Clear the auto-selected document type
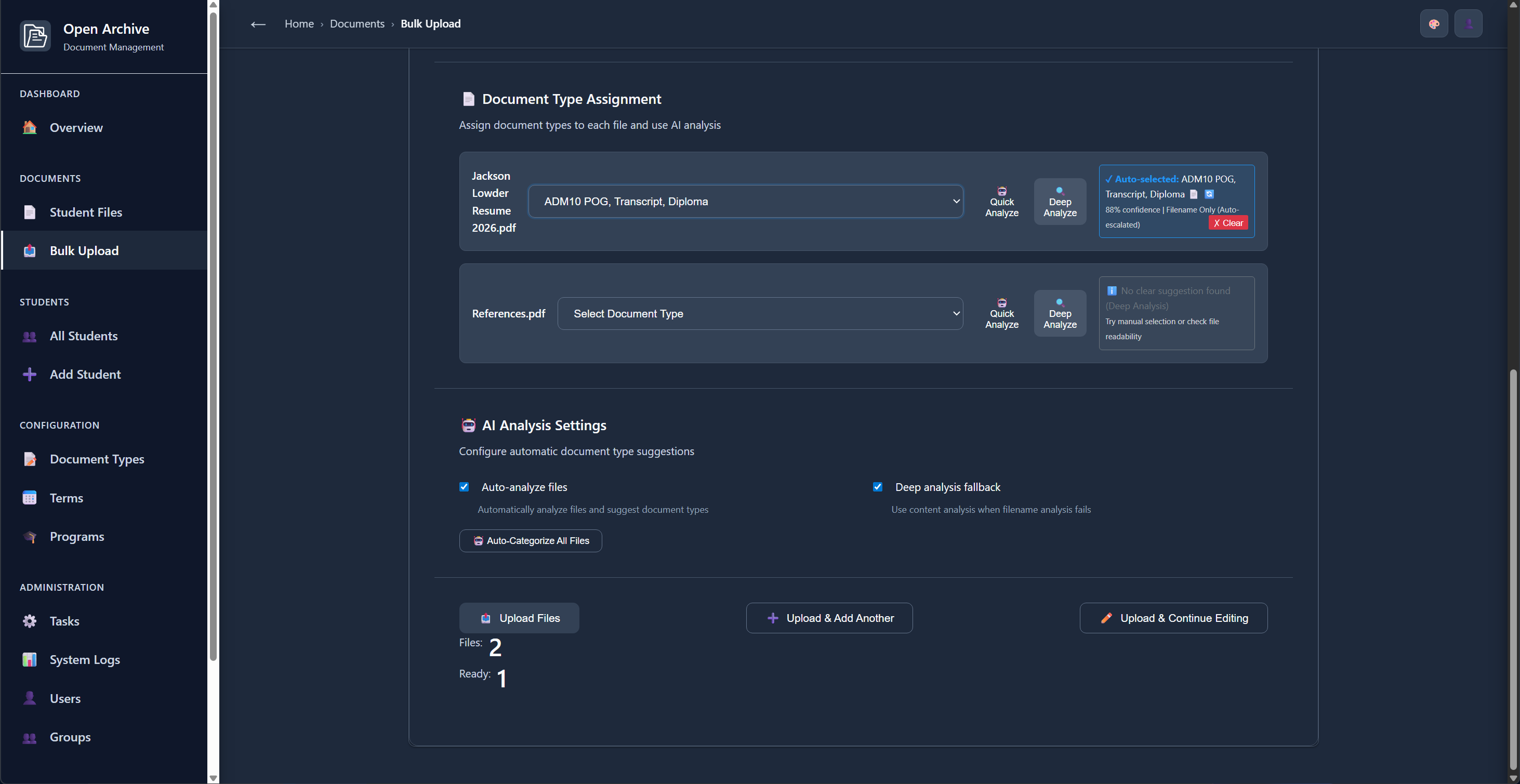The height and width of the screenshot is (784, 1520). (1228, 223)
